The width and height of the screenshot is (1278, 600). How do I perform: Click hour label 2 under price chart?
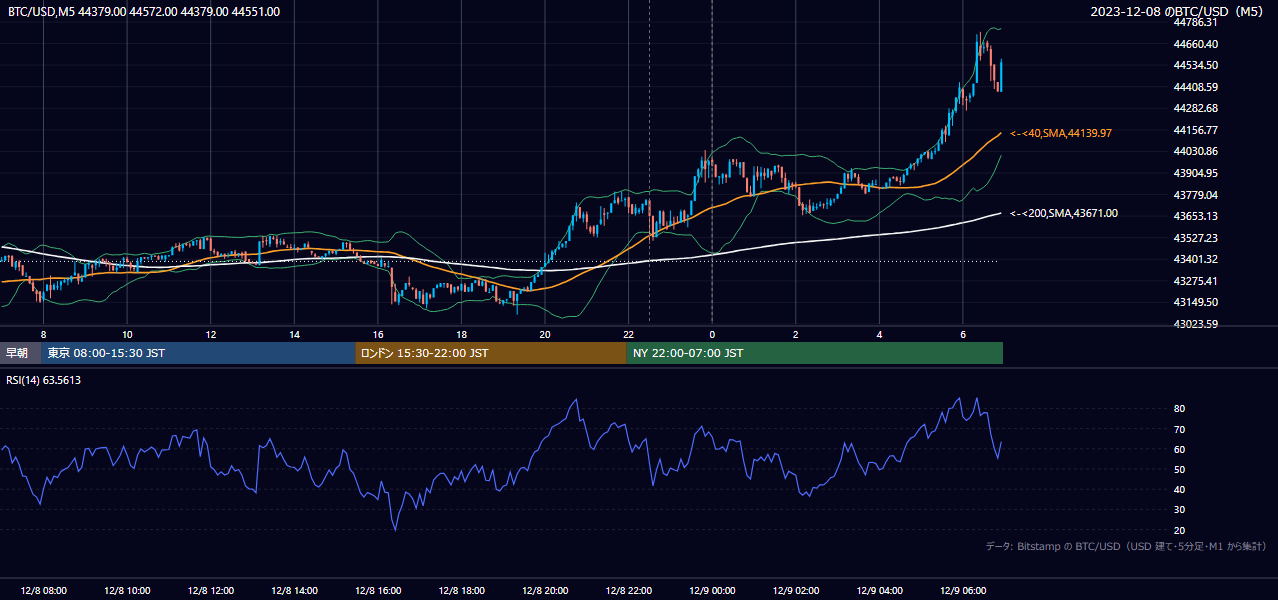click(795, 334)
